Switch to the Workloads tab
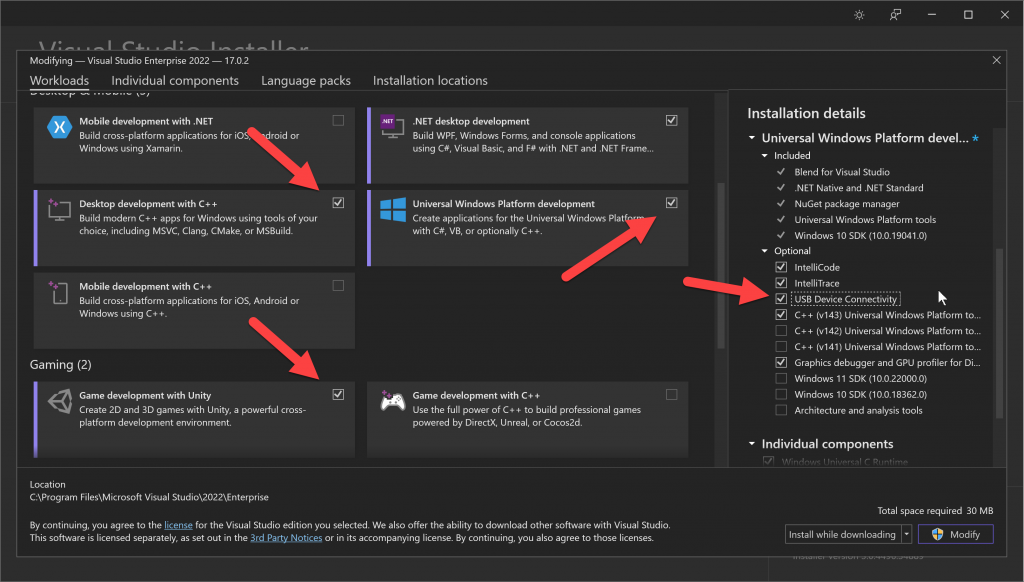The image size is (1024, 582). [59, 80]
